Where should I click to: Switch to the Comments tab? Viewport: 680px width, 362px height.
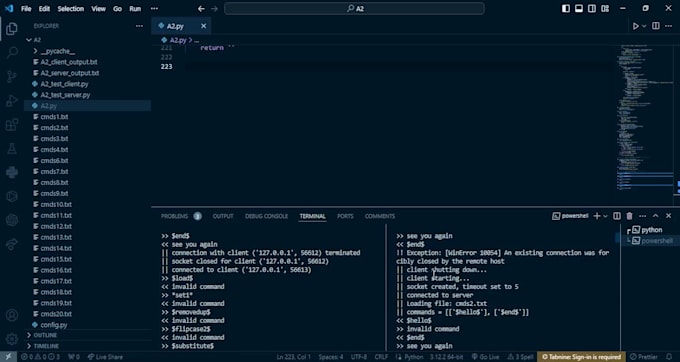(379, 216)
